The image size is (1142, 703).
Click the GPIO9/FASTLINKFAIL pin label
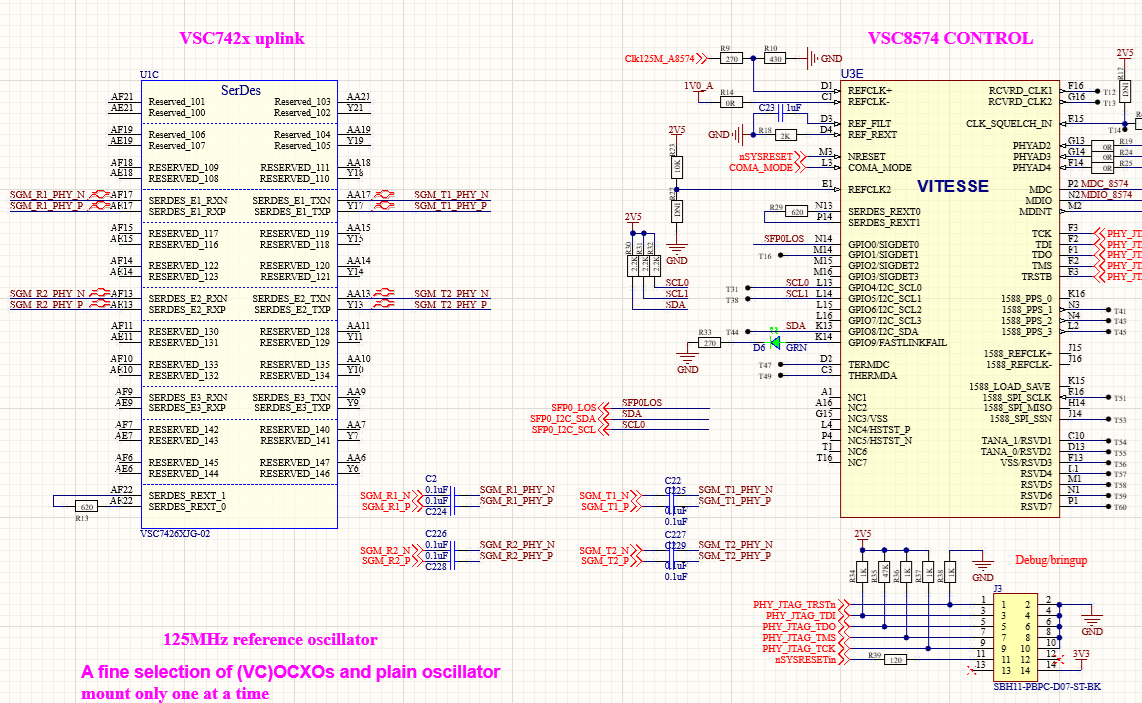[897, 342]
